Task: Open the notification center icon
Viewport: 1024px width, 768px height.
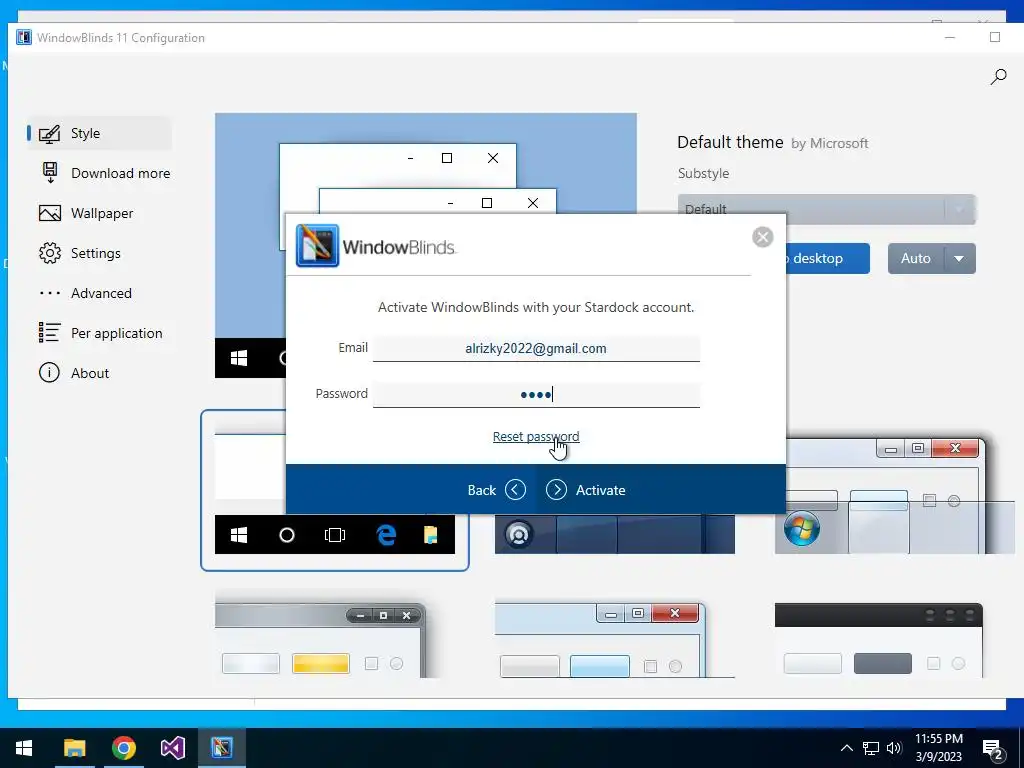Action: (x=993, y=749)
